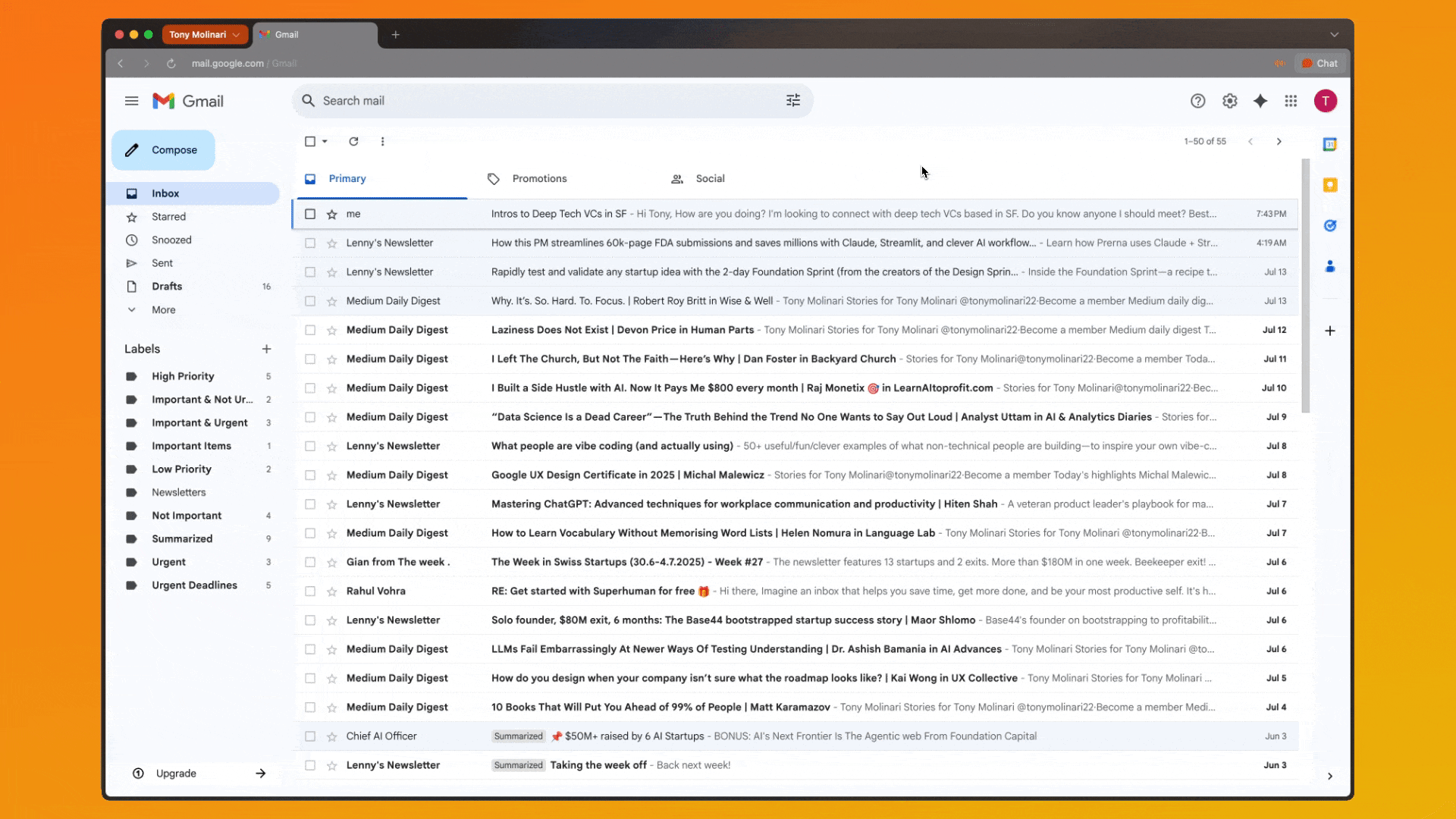Open advanced search options sliders icon
The image size is (1456, 819).
point(792,100)
